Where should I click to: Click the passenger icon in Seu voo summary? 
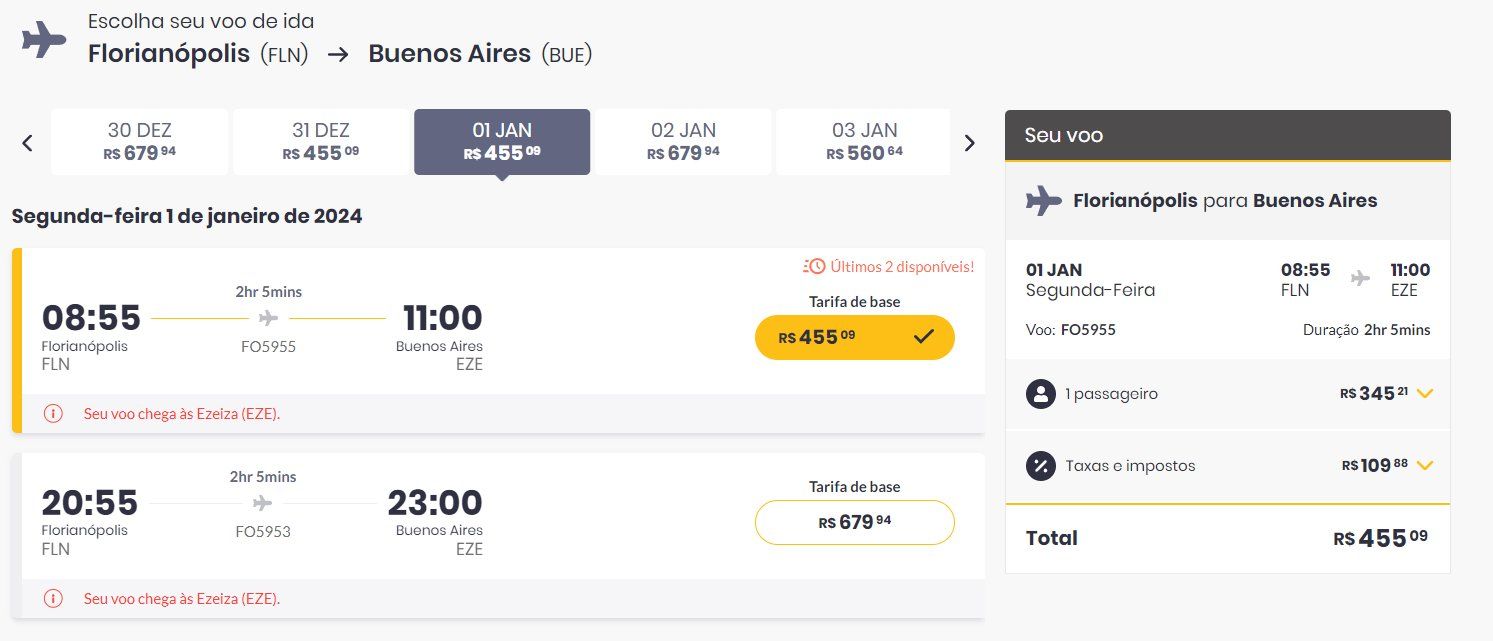(1041, 394)
